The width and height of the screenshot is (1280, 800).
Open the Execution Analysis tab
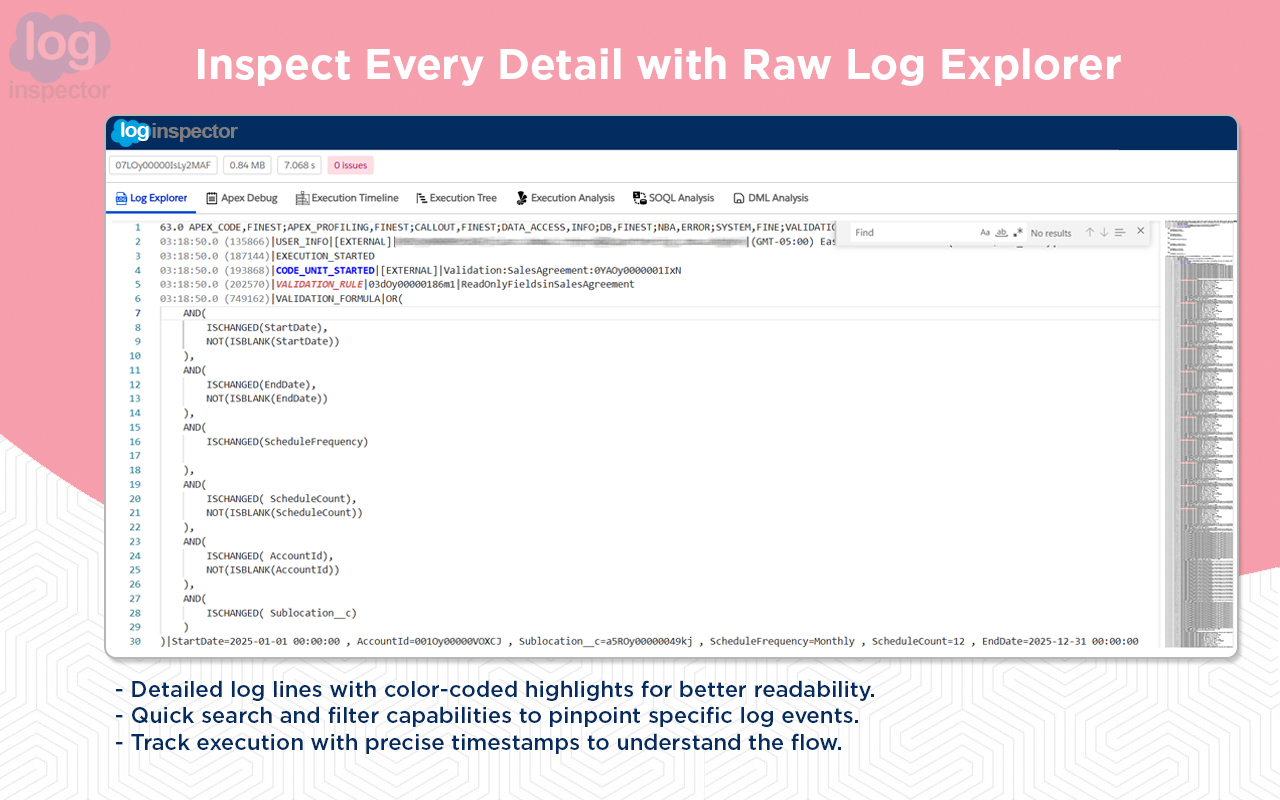tap(565, 198)
